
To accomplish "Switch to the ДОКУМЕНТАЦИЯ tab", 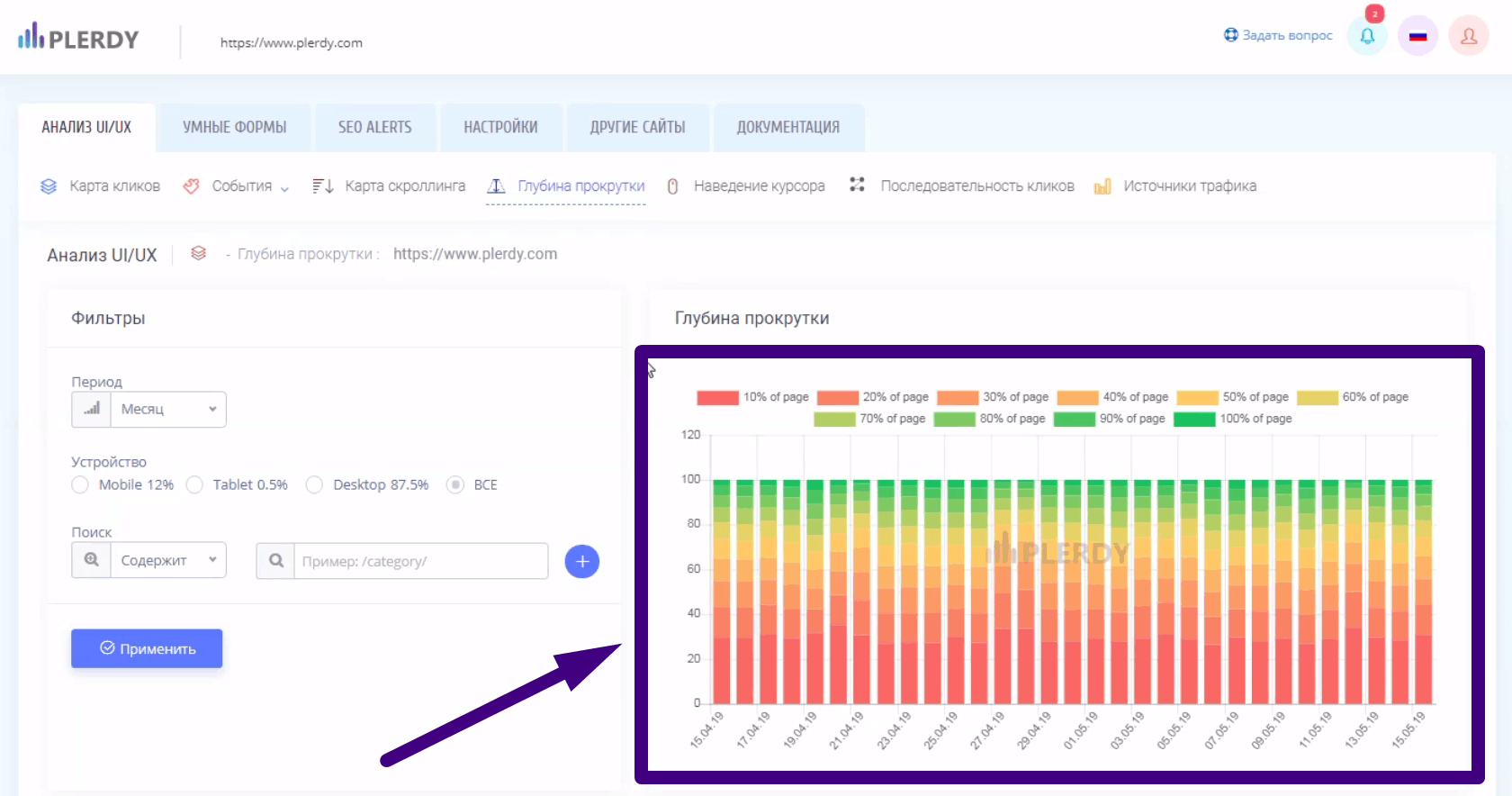I will point(788,127).
